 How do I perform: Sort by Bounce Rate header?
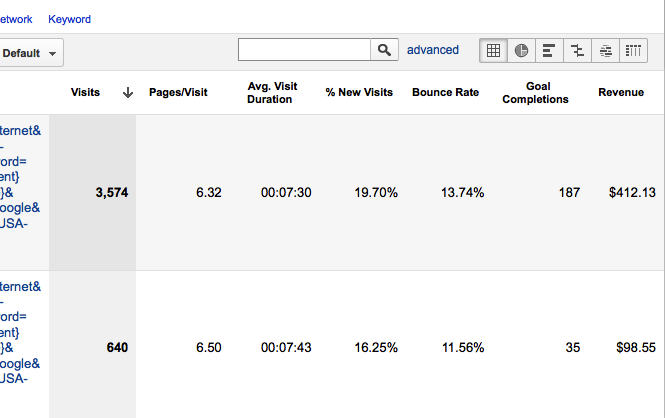click(445, 92)
